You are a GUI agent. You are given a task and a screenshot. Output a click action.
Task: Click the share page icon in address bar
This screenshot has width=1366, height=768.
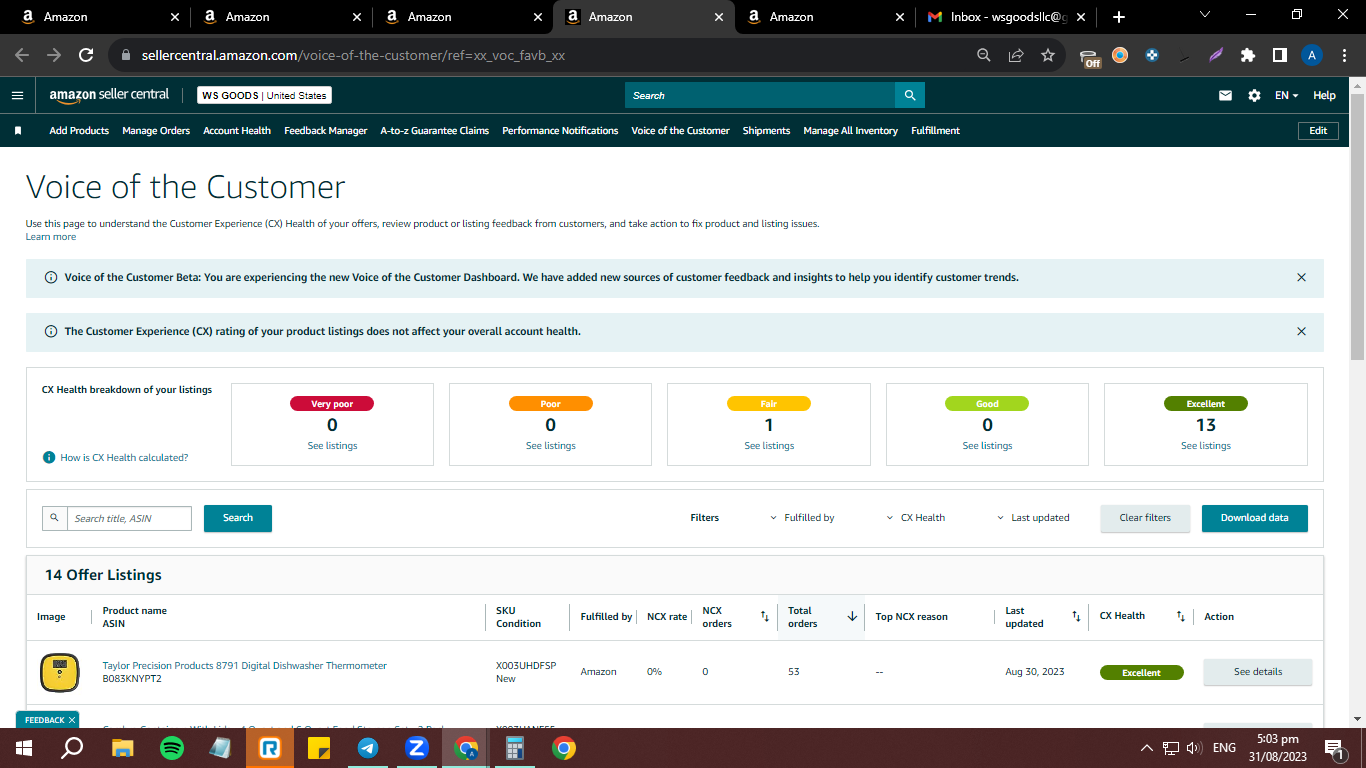(1016, 55)
